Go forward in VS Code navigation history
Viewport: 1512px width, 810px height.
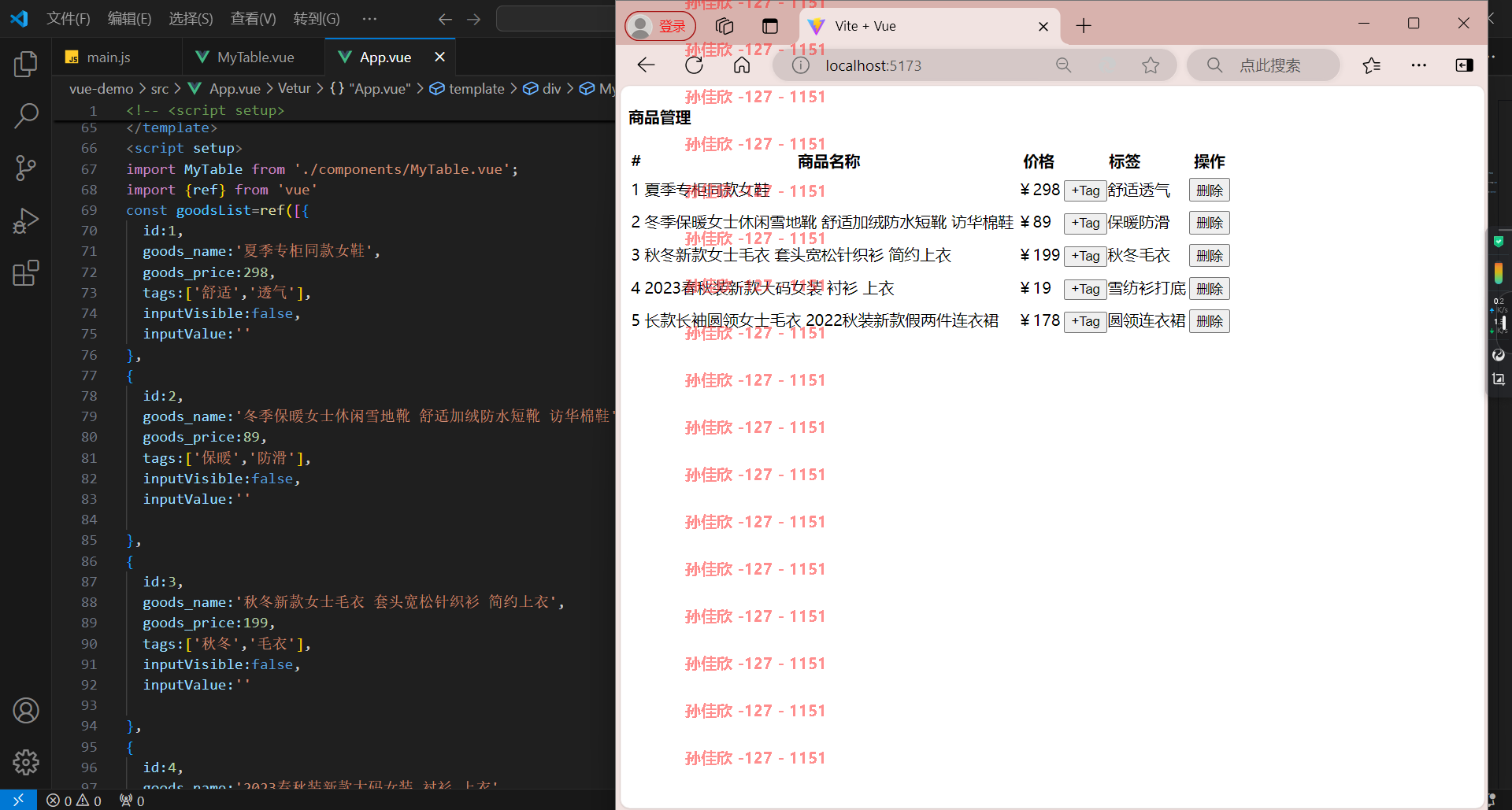point(473,19)
